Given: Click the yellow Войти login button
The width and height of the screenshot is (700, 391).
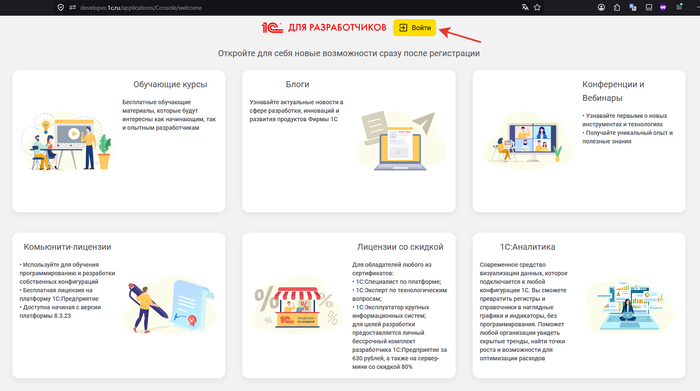Looking at the screenshot, I should click(414, 28).
